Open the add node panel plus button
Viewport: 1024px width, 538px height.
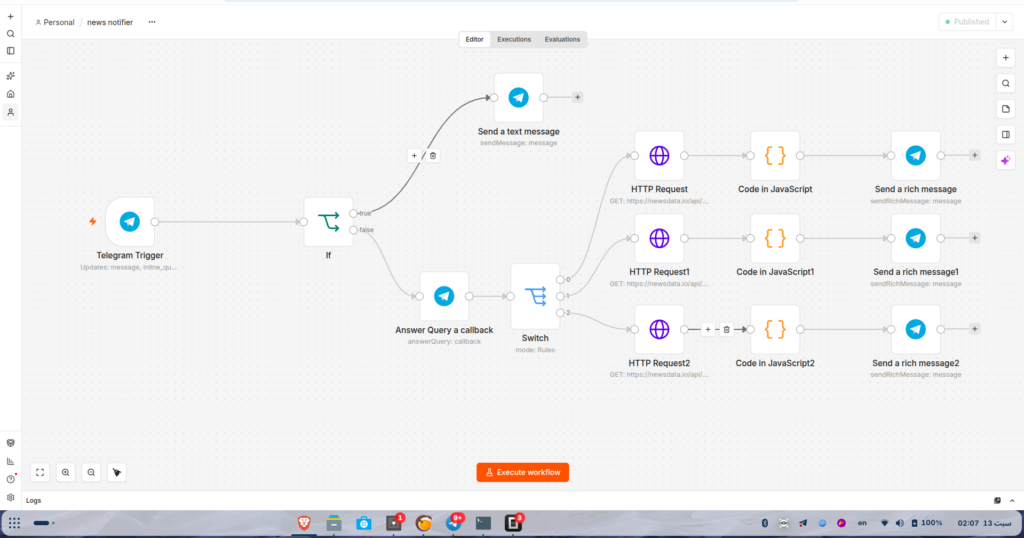coord(1006,58)
